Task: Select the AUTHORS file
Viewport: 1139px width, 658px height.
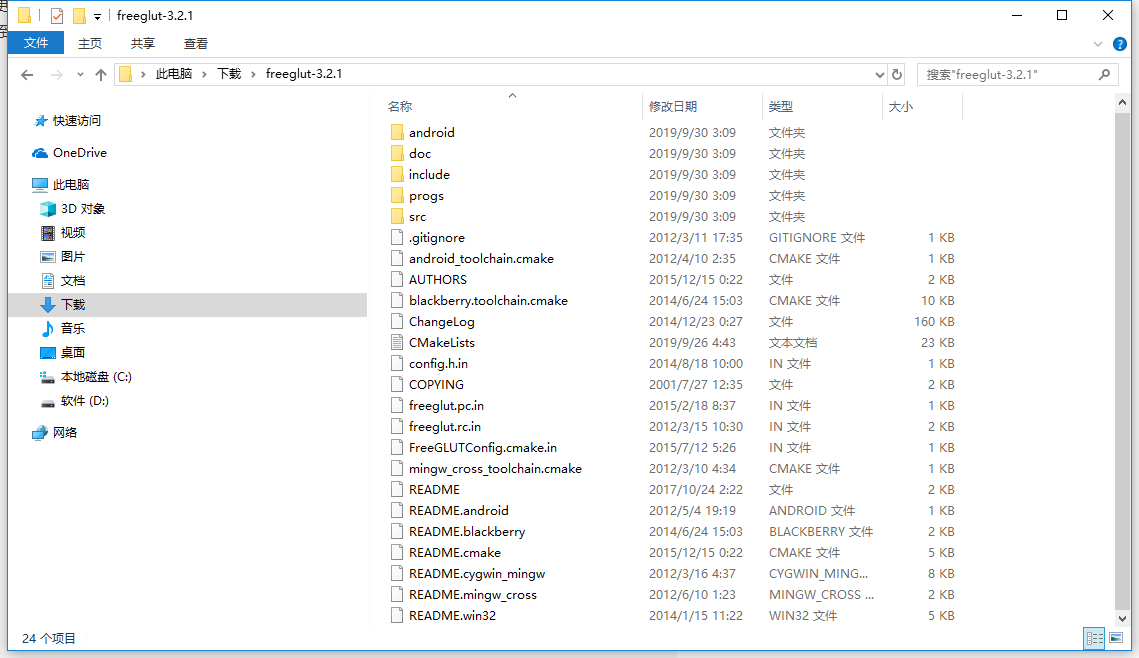Action: tap(437, 280)
